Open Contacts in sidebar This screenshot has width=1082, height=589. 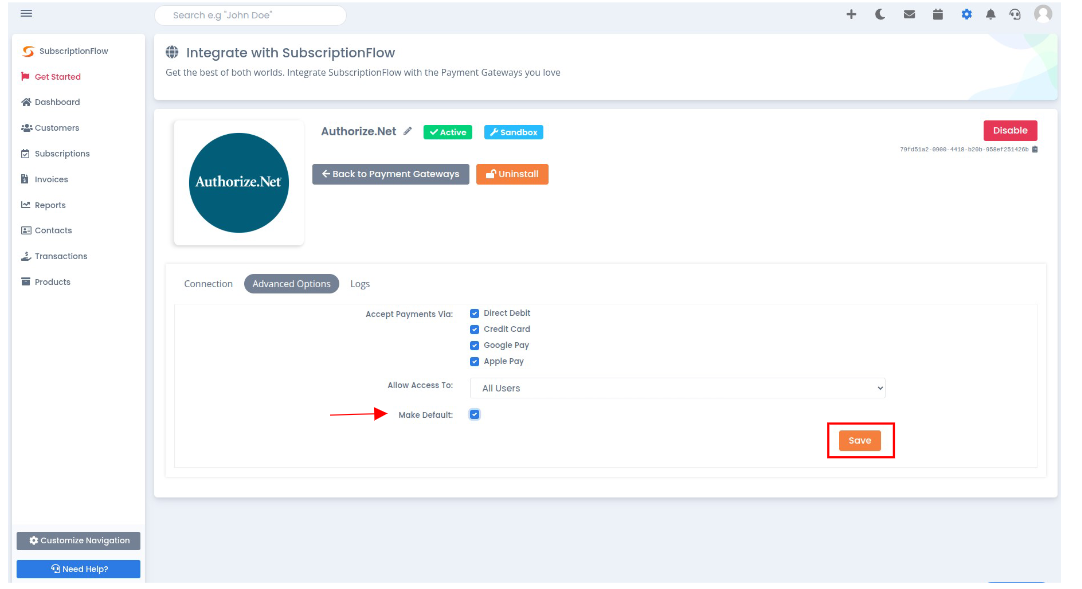[x=47, y=232]
